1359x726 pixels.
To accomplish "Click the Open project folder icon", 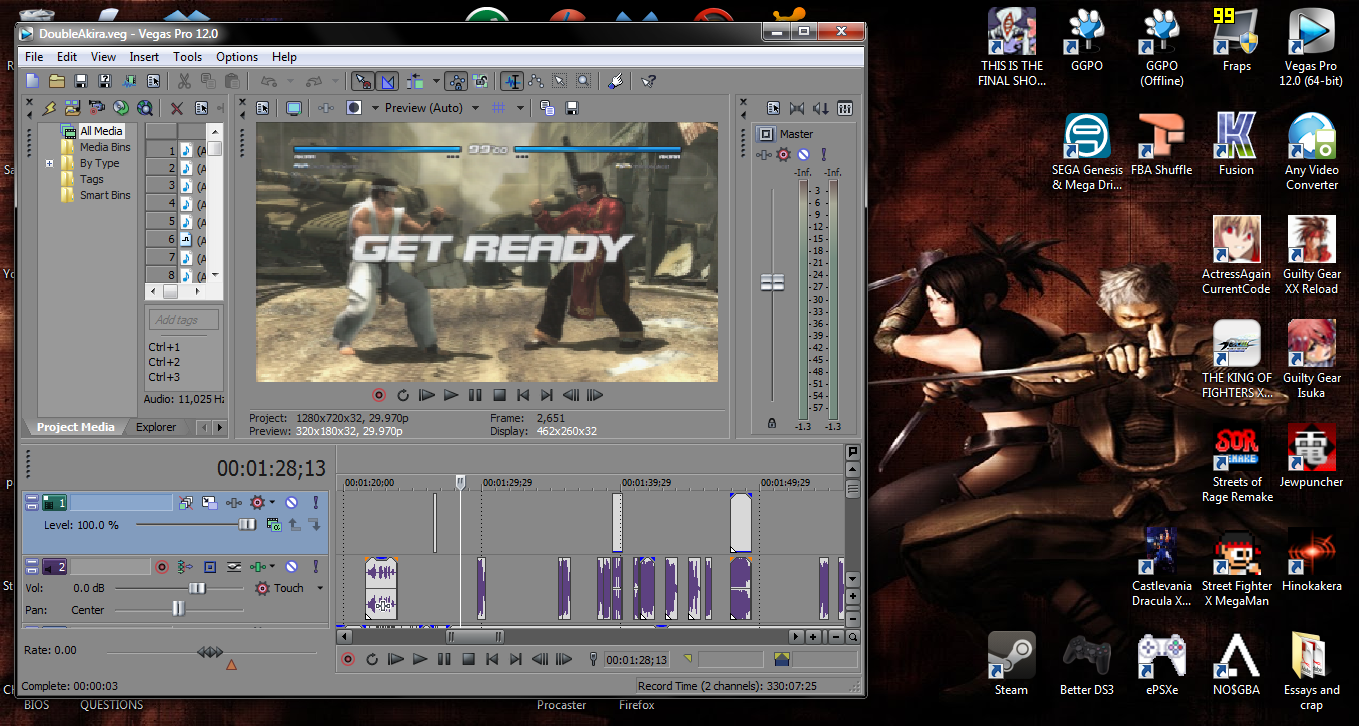I will (57, 81).
